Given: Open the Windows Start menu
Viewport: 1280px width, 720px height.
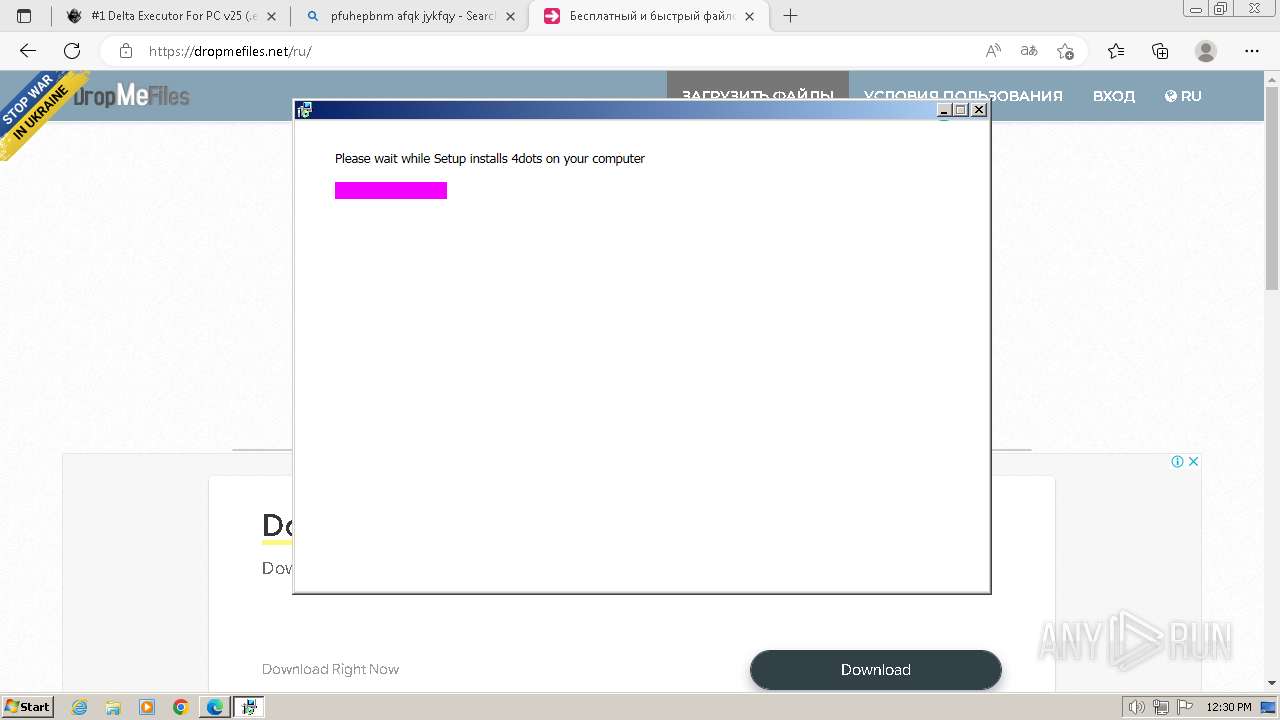Looking at the screenshot, I should pyautogui.click(x=27, y=707).
